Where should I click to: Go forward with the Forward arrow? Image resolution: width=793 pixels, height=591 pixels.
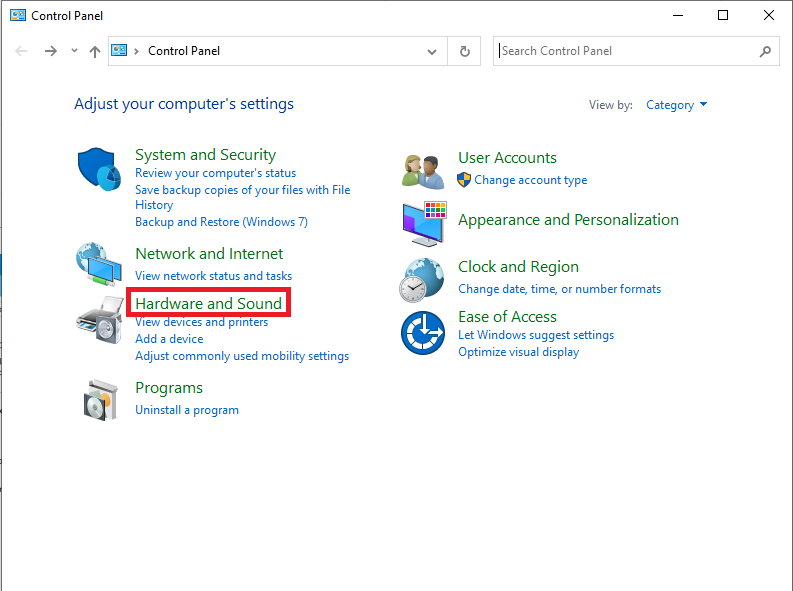tap(51, 51)
